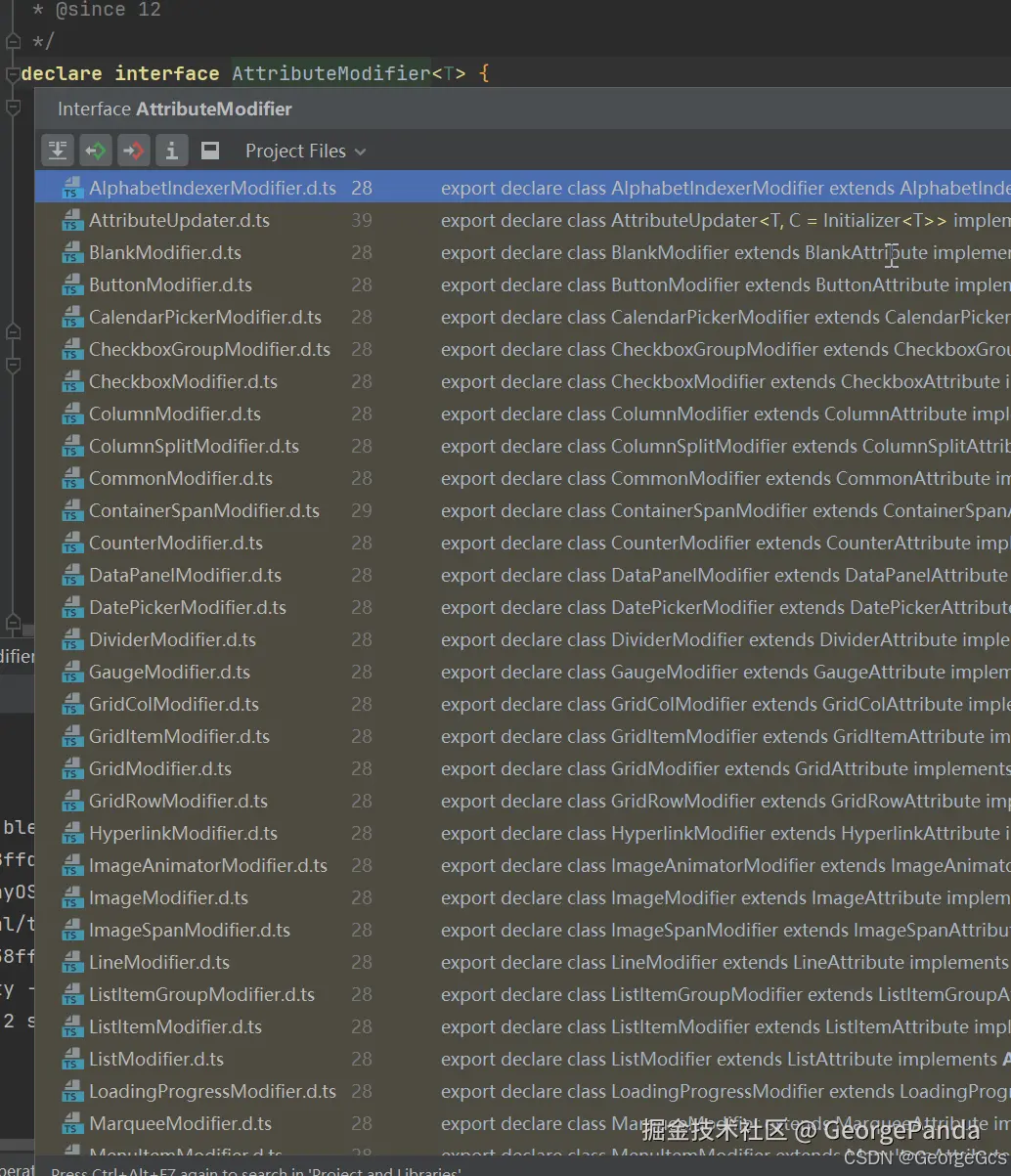Select the AttributeUpdater.d.ts file name
The image size is (1011, 1176).
(179, 221)
